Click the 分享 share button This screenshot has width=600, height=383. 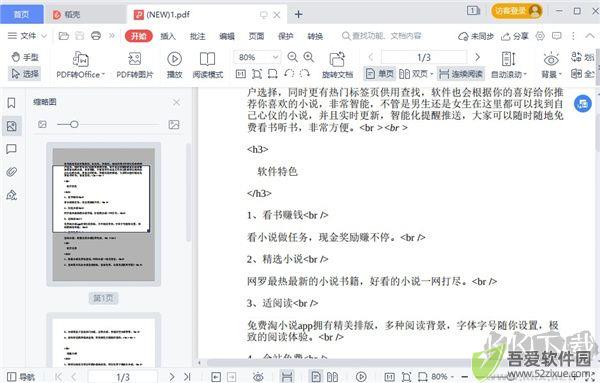[515, 36]
